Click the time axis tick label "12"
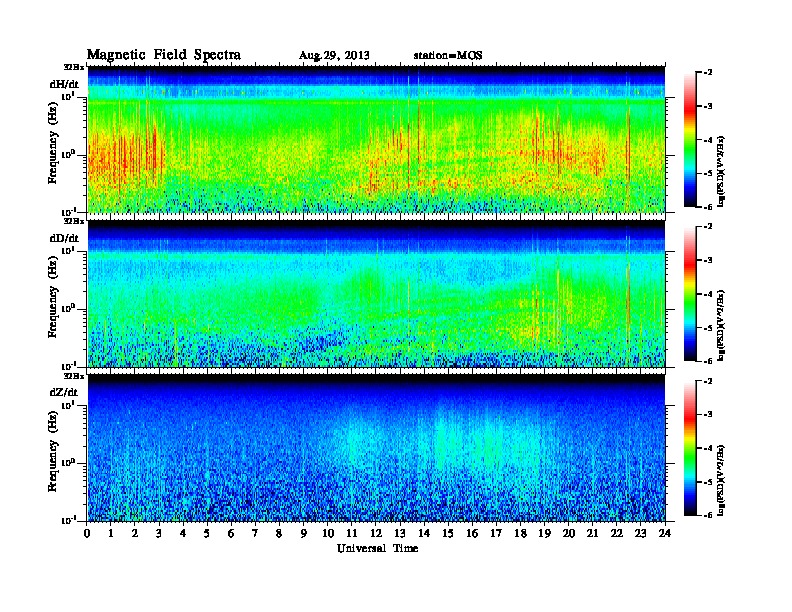 pos(376,534)
